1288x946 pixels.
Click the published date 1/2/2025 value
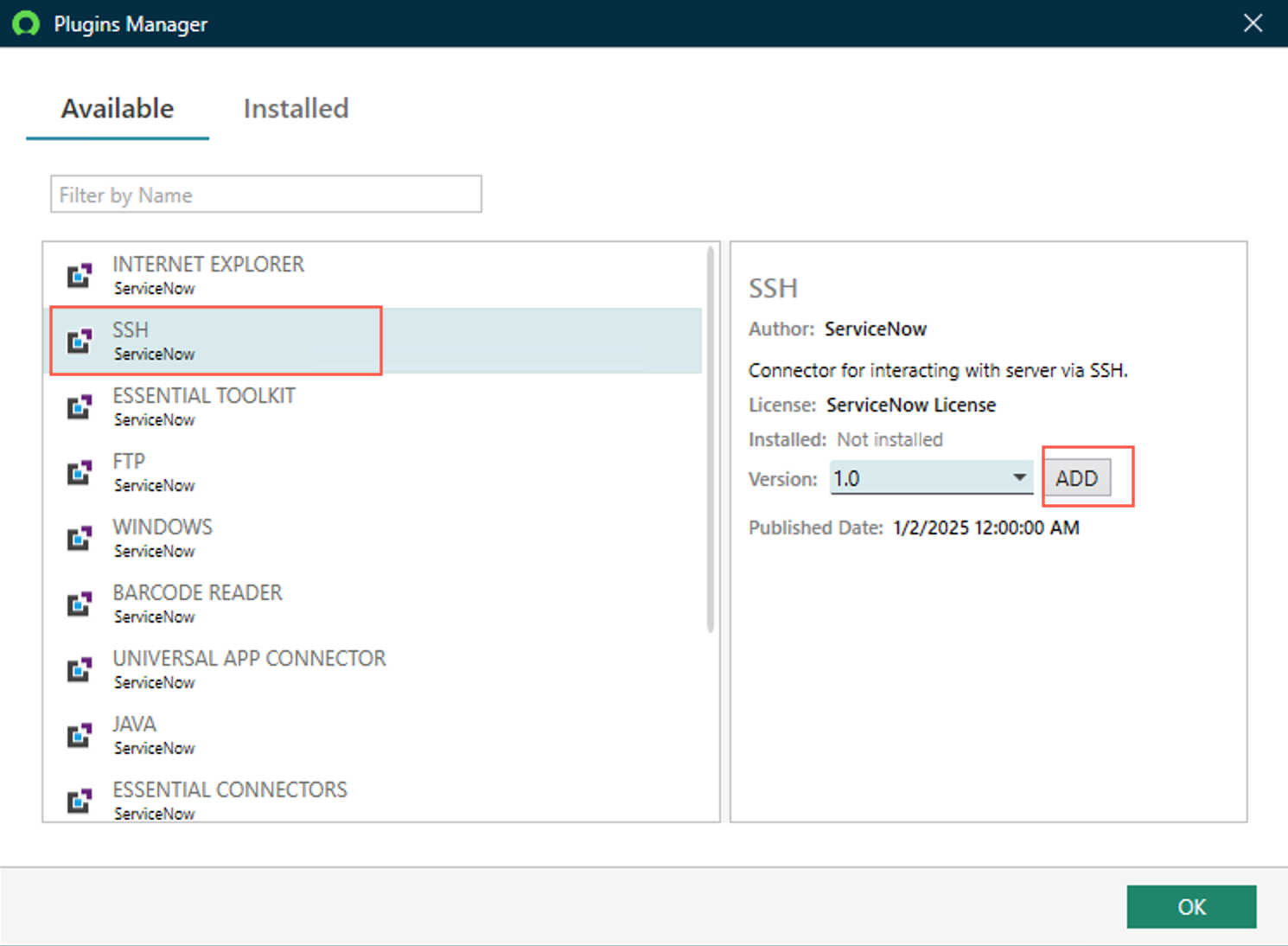pyautogui.click(x=986, y=527)
